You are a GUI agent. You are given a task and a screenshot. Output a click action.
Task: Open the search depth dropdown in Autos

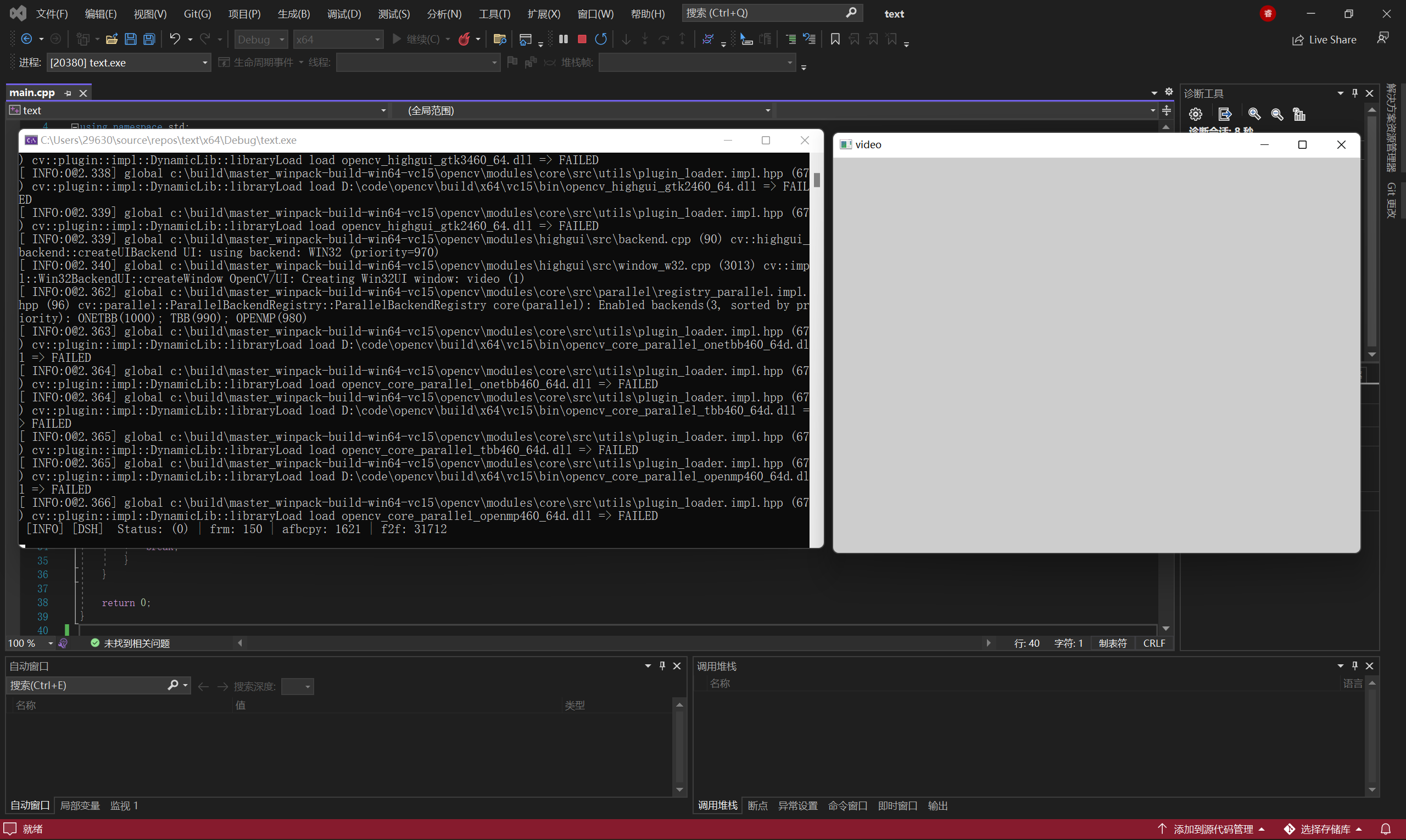[297, 687]
